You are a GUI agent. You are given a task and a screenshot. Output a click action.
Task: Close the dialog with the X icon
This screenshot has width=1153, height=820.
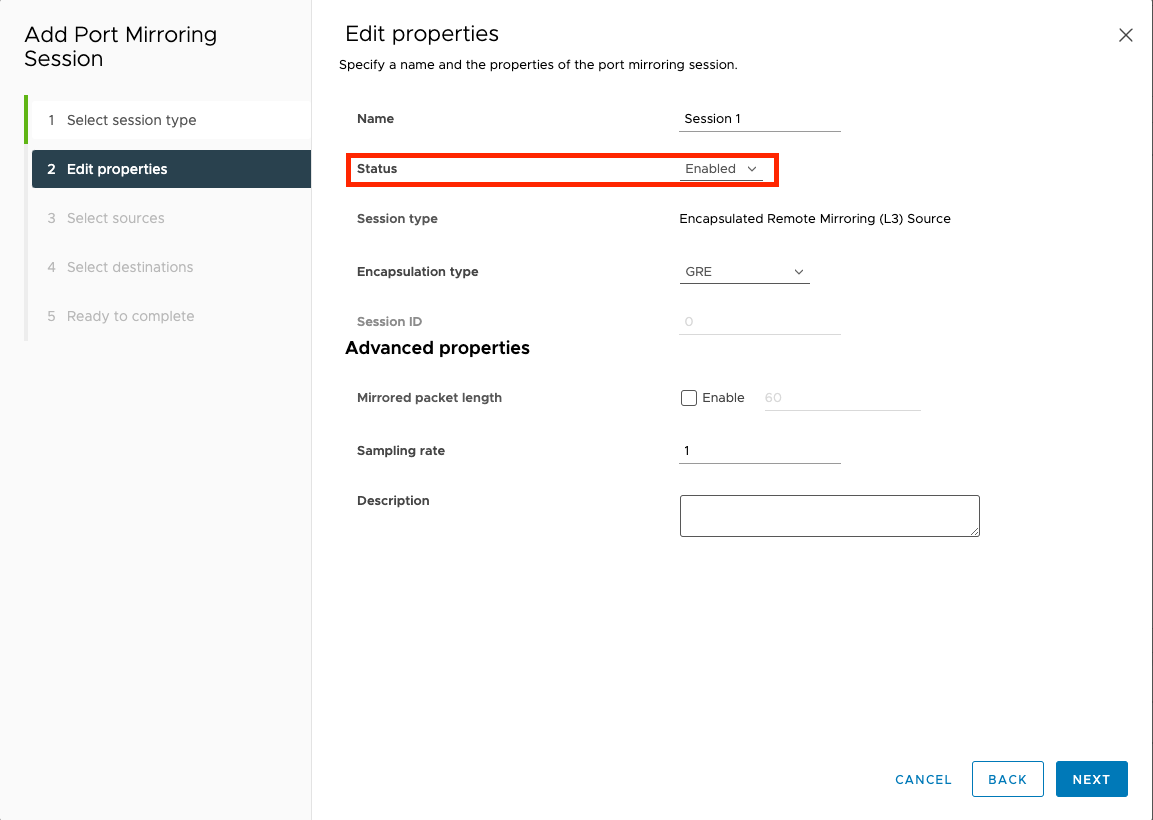click(1125, 34)
